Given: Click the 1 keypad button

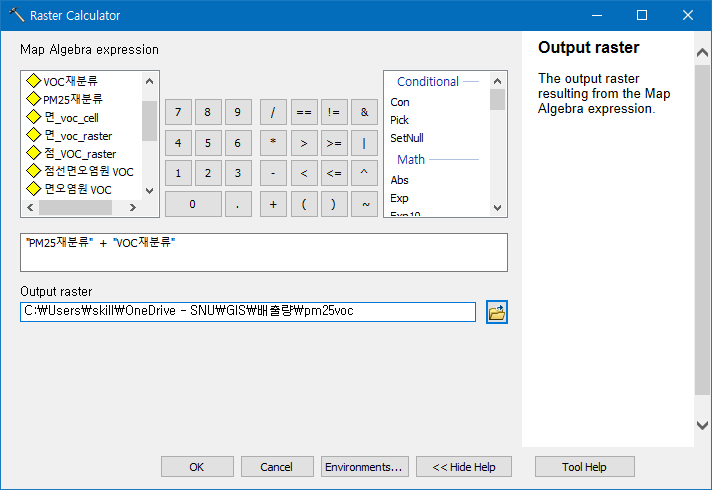Looking at the screenshot, I should coord(178,173).
